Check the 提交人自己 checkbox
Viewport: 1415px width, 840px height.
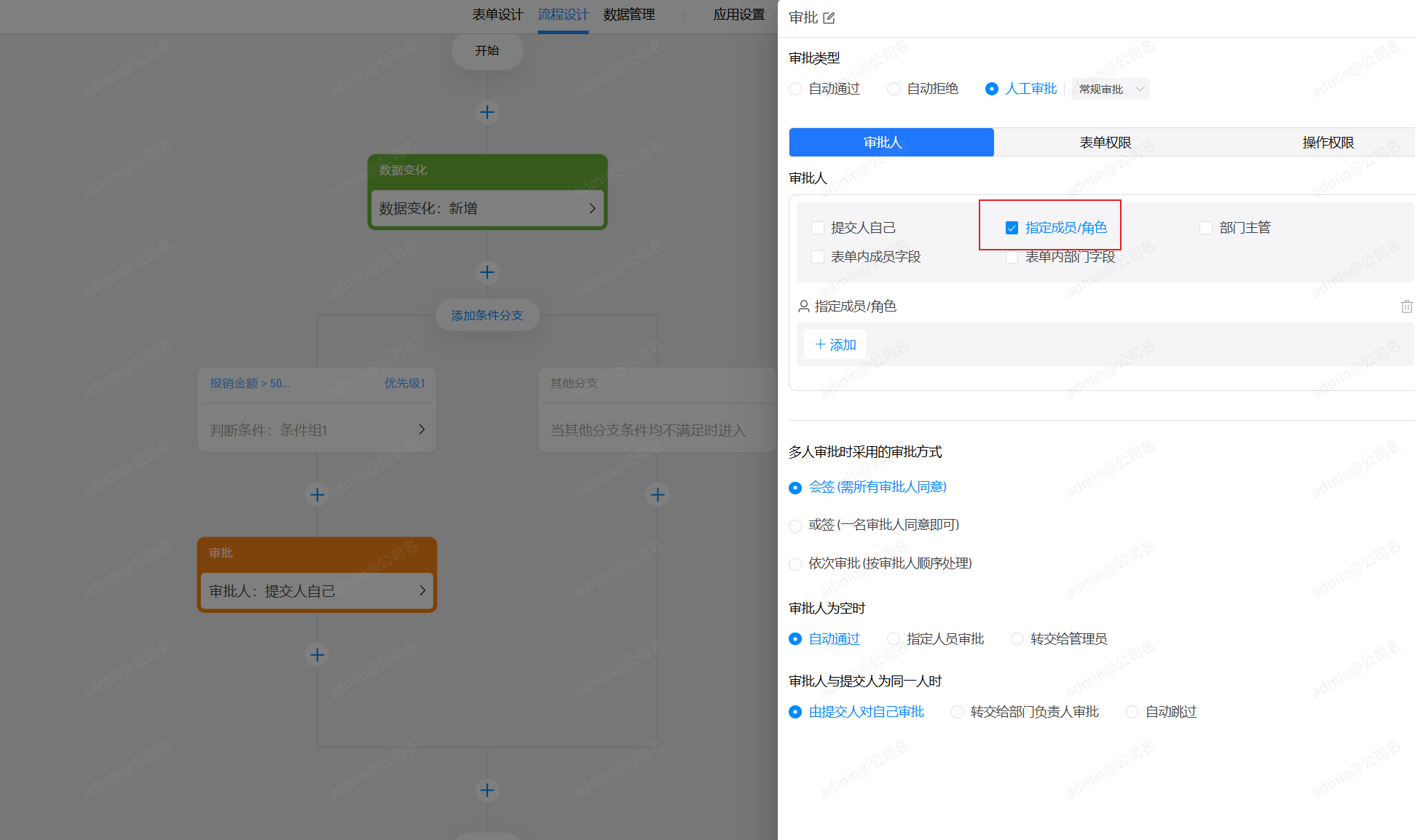coord(818,228)
